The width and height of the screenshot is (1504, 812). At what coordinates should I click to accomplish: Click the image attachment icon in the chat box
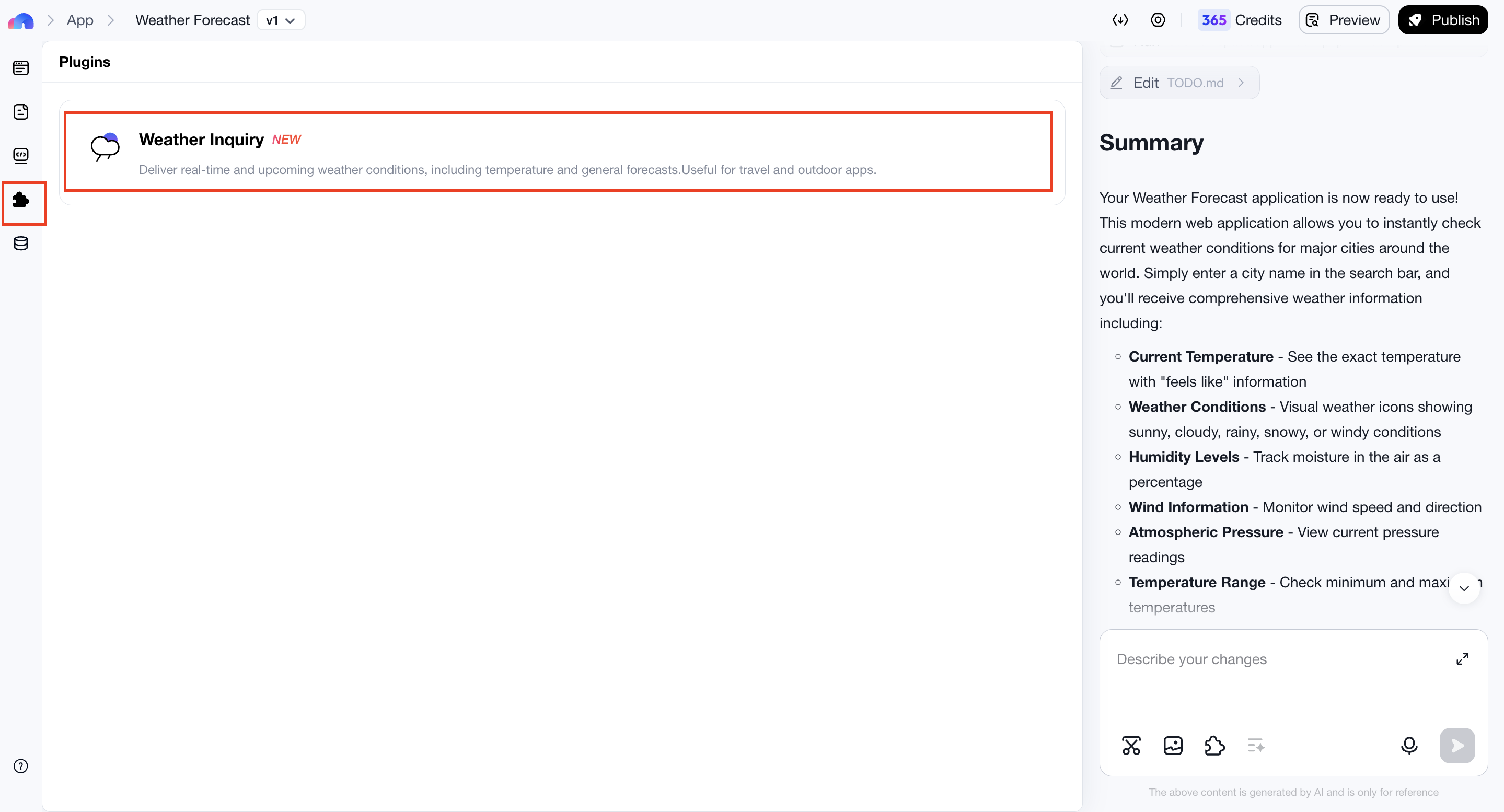[1172, 746]
